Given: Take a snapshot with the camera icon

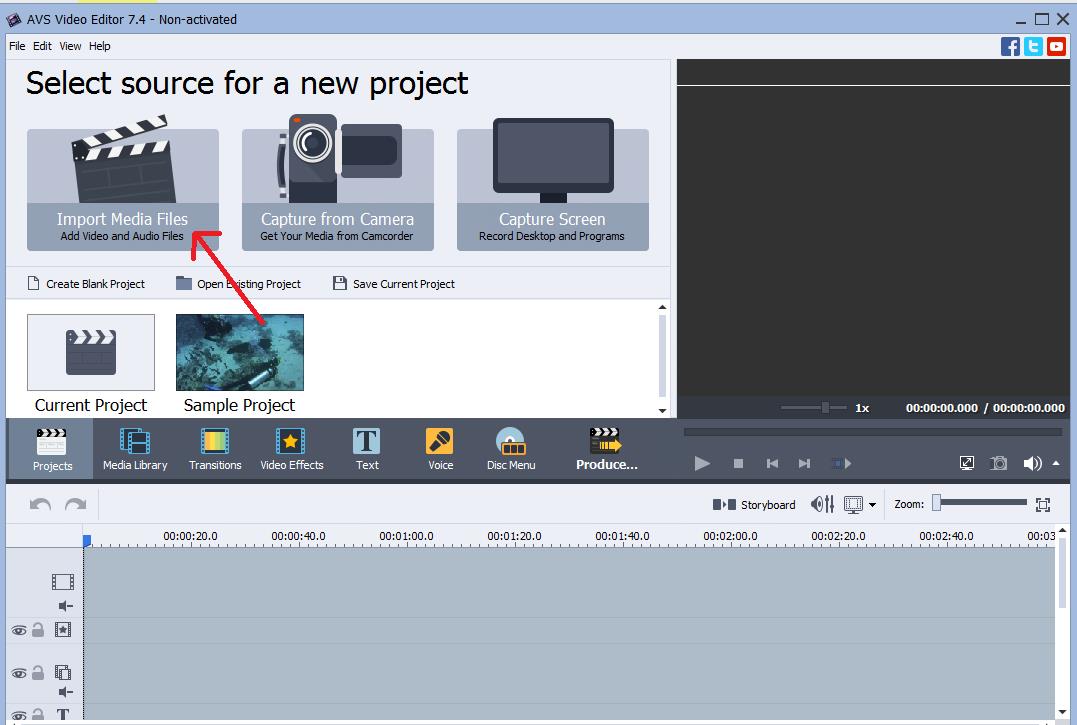Looking at the screenshot, I should point(998,463).
